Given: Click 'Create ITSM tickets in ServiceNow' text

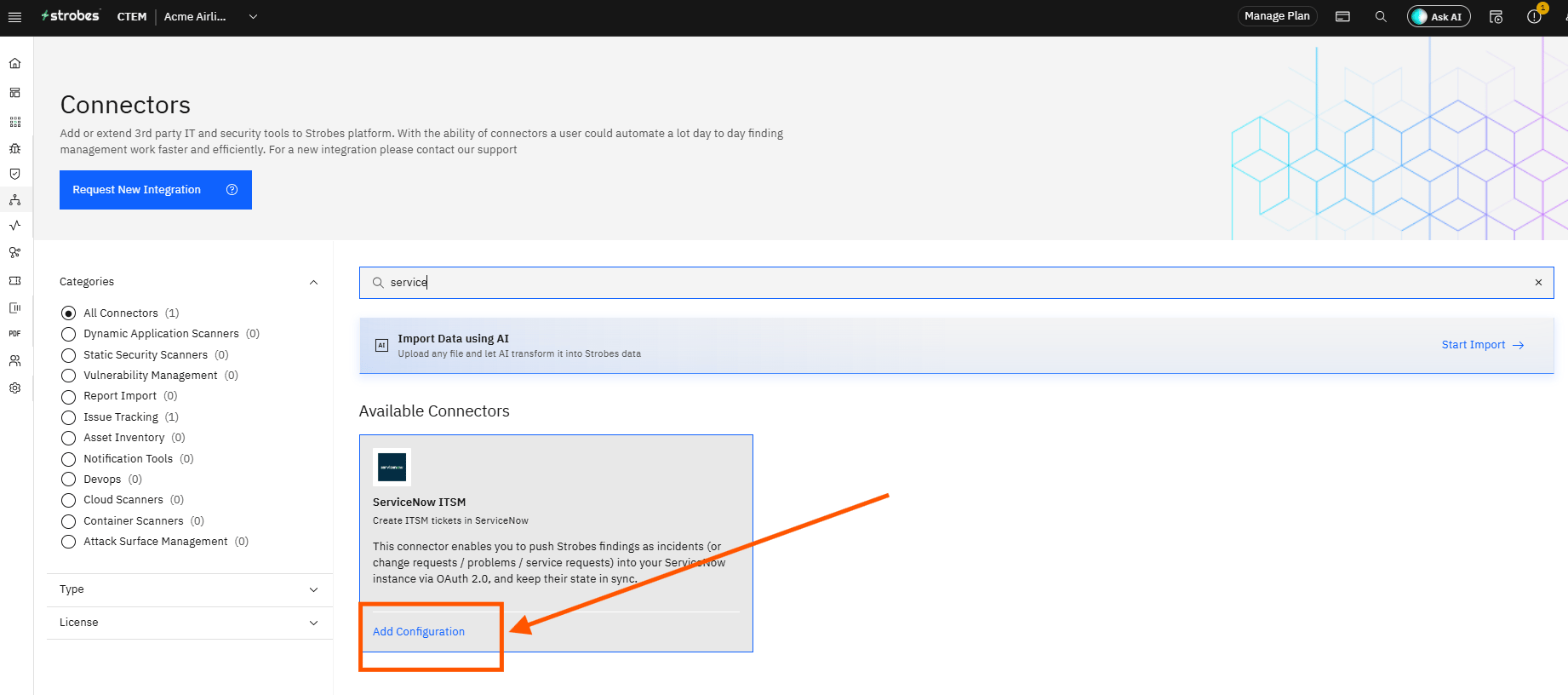Looking at the screenshot, I should point(450,520).
